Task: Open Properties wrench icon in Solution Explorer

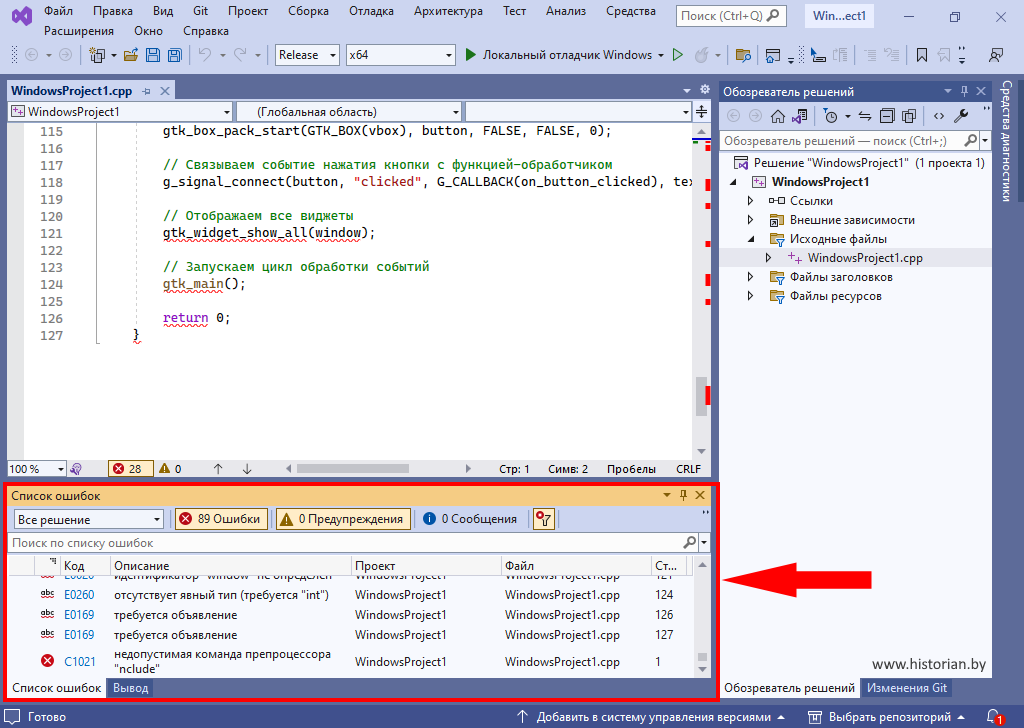Action: 961,116
